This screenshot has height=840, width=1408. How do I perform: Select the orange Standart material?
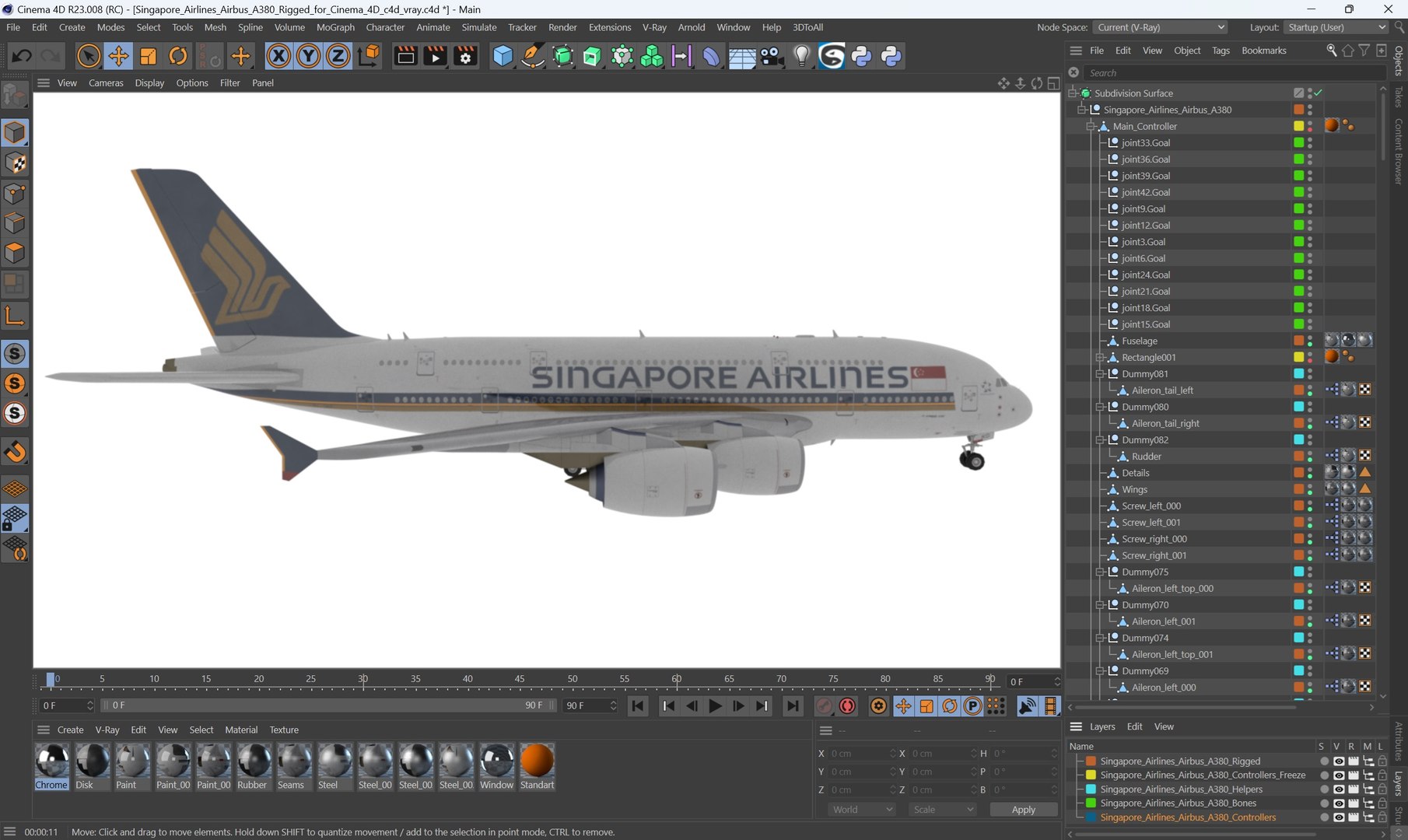537,767
